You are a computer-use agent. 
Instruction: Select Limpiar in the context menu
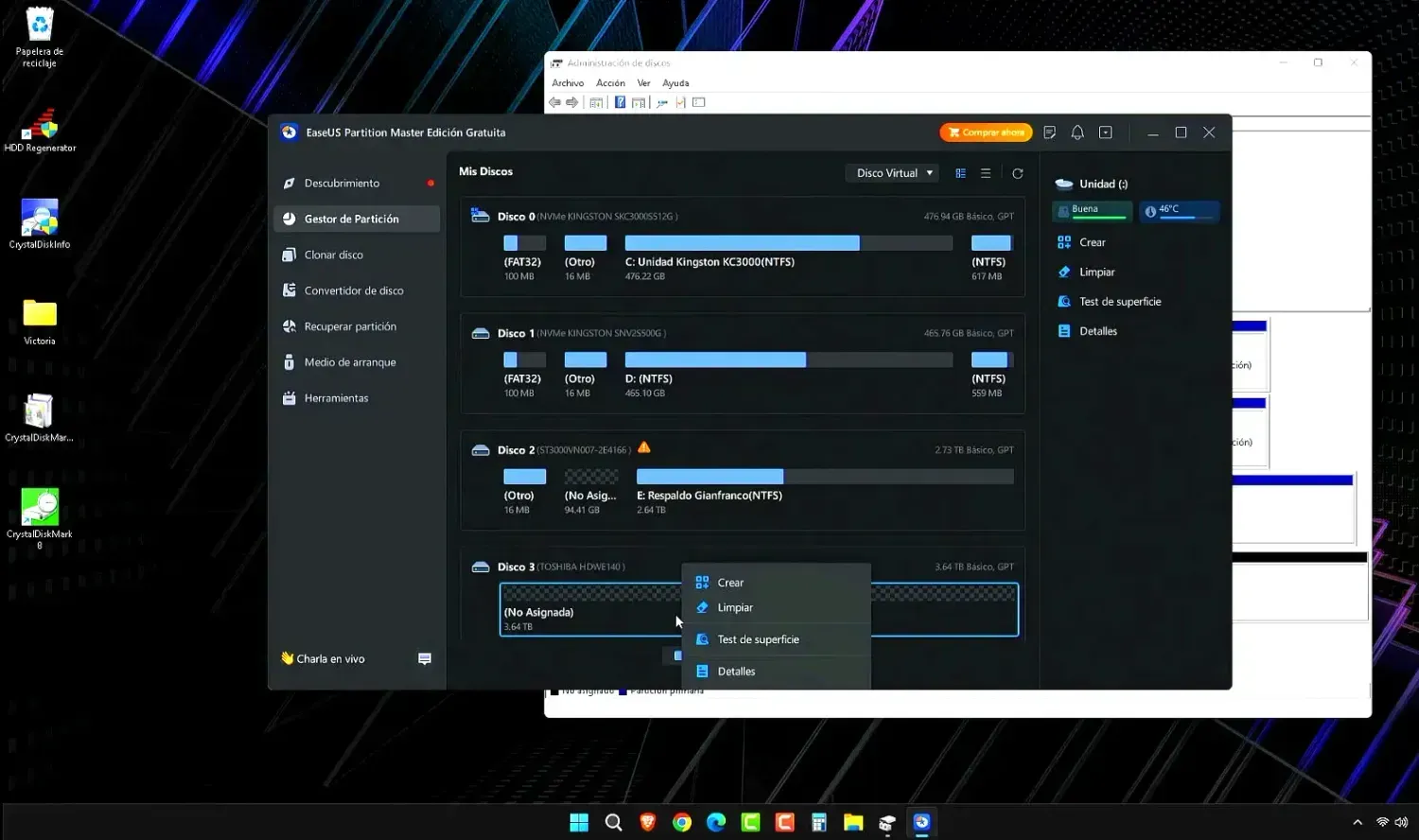point(735,607)
